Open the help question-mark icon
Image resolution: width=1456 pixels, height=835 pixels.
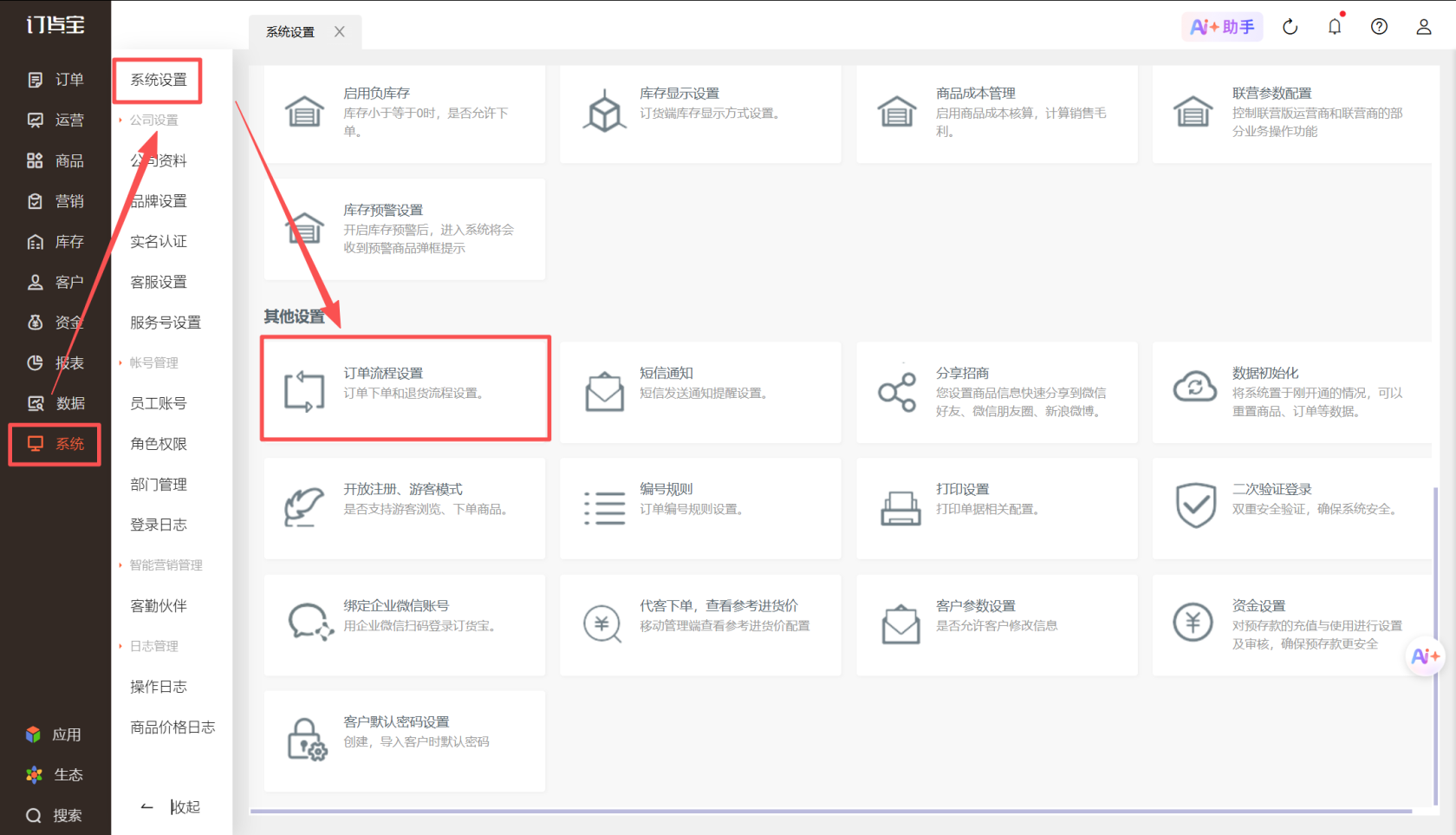pos(1379,27)
